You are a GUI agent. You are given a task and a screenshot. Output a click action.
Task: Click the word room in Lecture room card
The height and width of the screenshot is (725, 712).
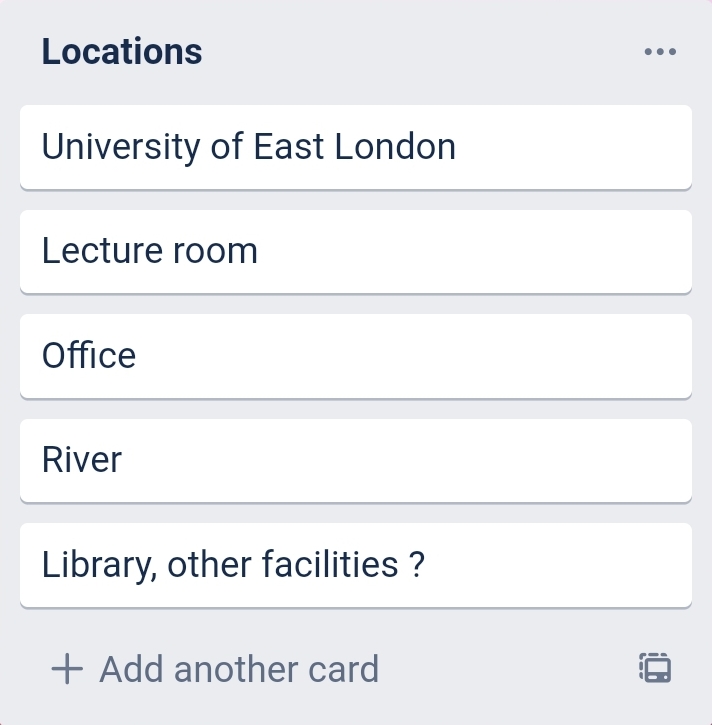pos(215,251)
